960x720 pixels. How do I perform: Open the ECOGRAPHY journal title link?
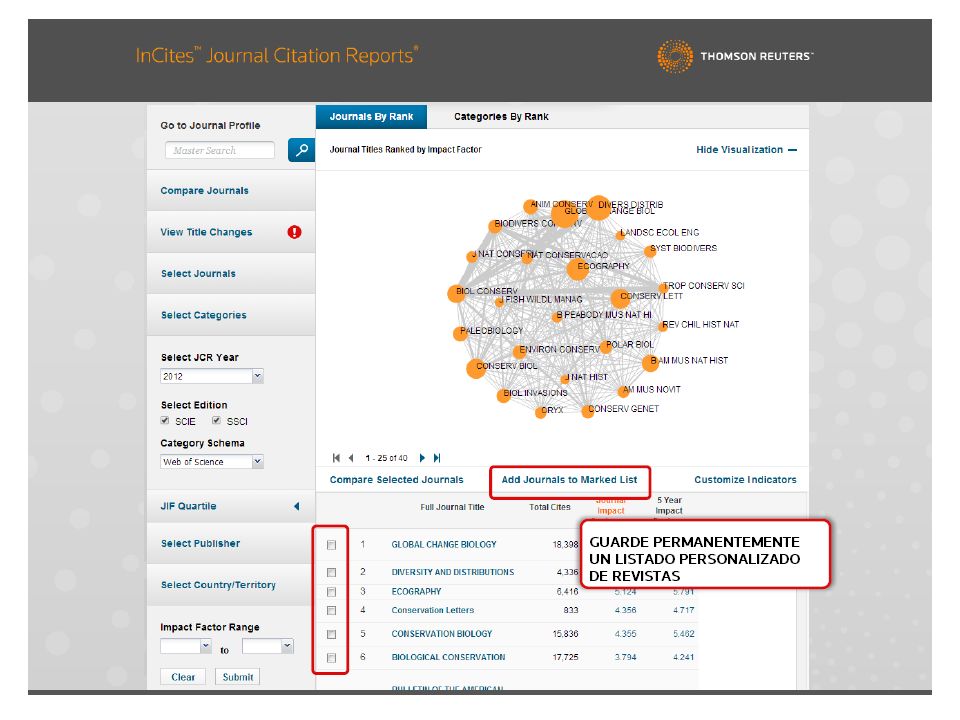(x=416, y=592)
